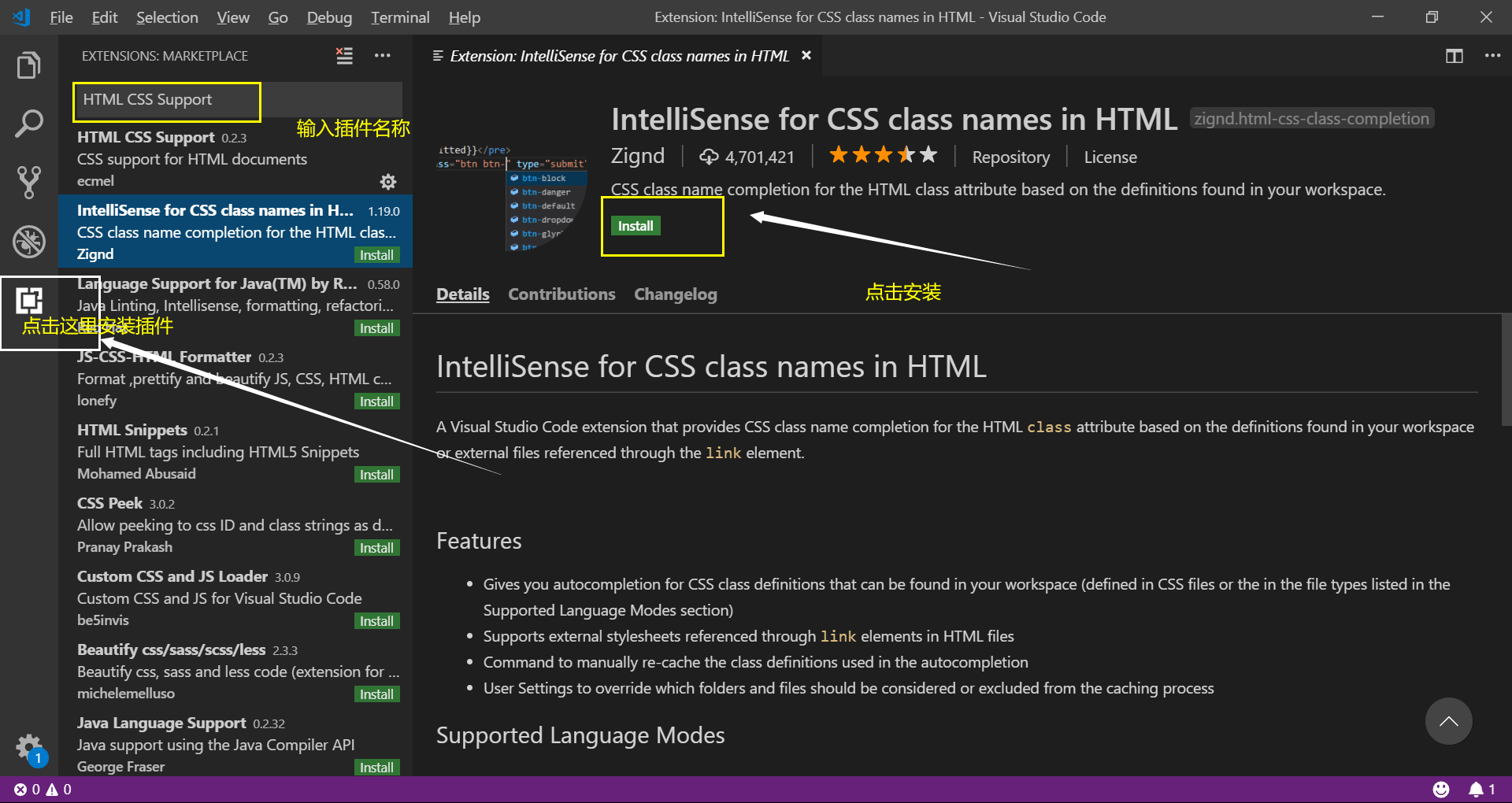
Task: Open the Search view
Action: pos(29,124)
